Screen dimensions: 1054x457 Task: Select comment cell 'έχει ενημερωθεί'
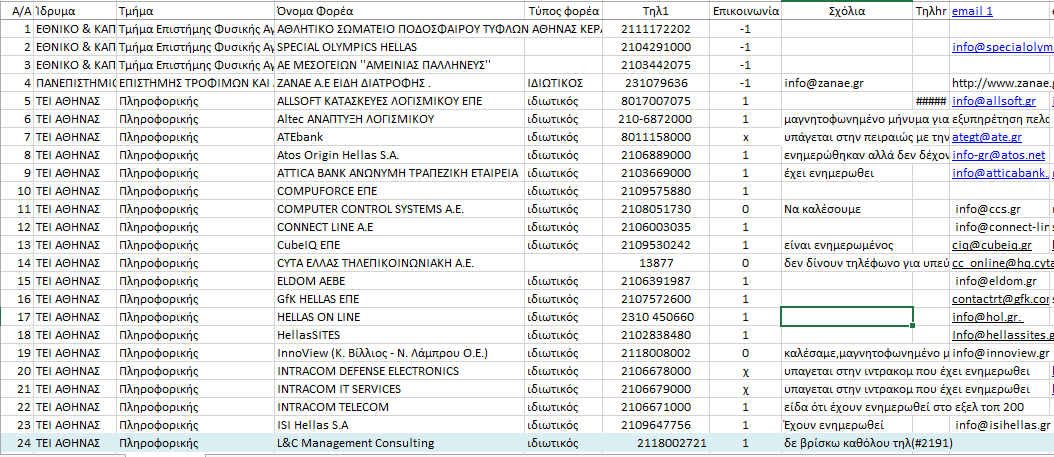coord(847,173)
